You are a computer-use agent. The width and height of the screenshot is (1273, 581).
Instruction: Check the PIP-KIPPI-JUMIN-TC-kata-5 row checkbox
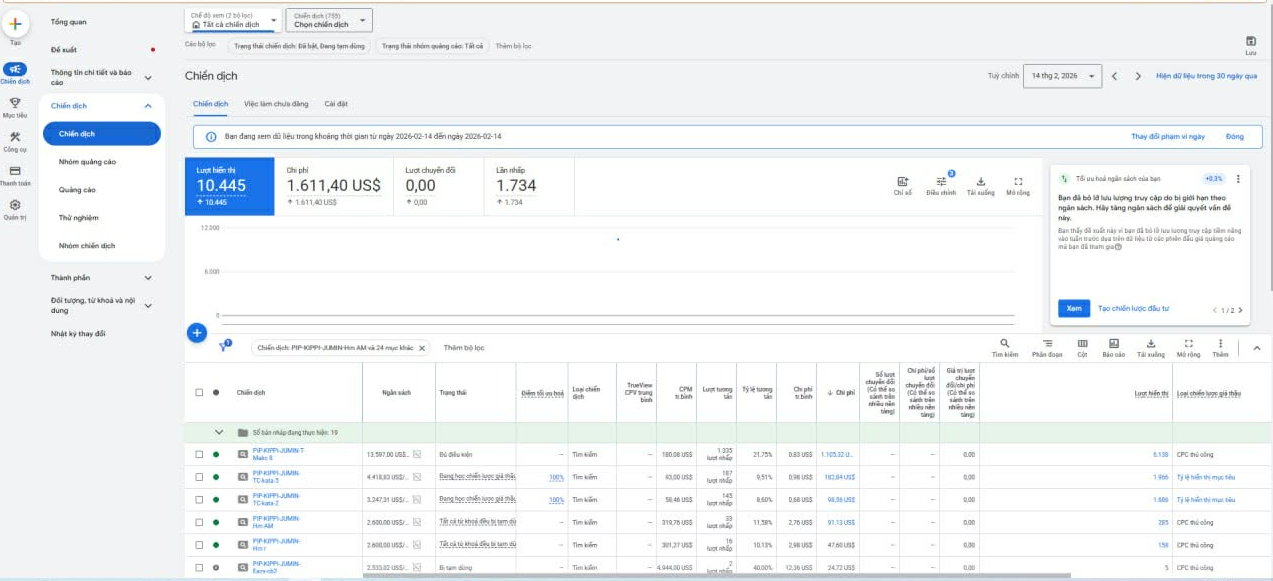[x=199, y=477]
